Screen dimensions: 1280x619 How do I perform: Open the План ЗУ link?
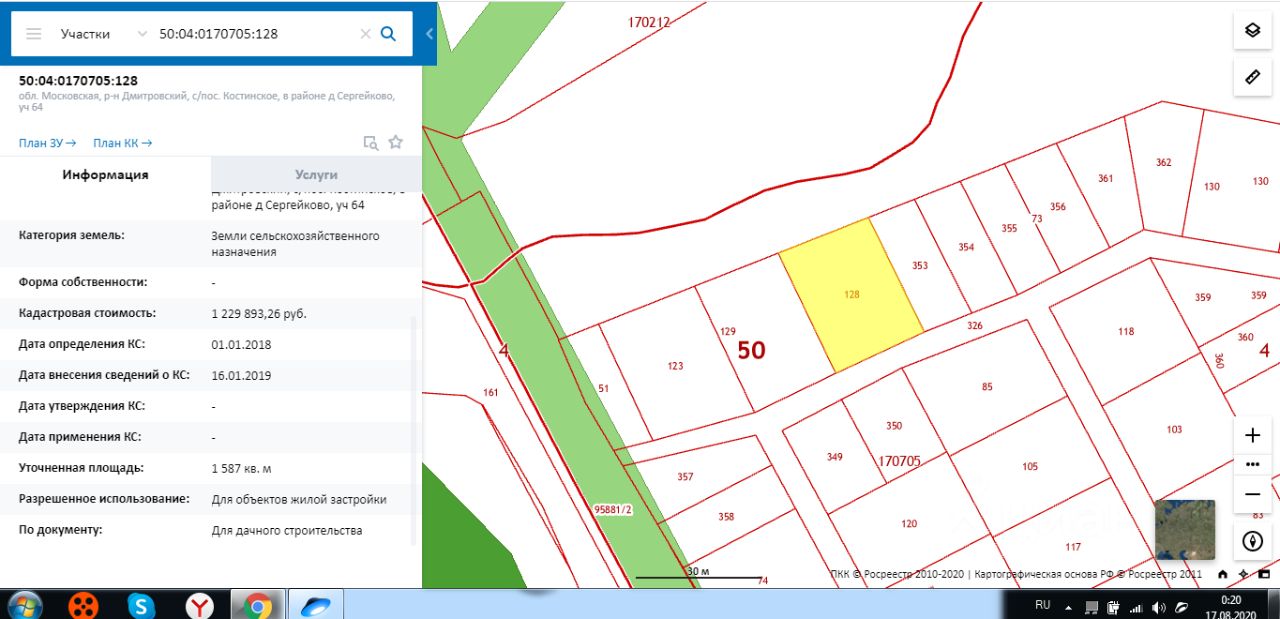pos(47,143)
